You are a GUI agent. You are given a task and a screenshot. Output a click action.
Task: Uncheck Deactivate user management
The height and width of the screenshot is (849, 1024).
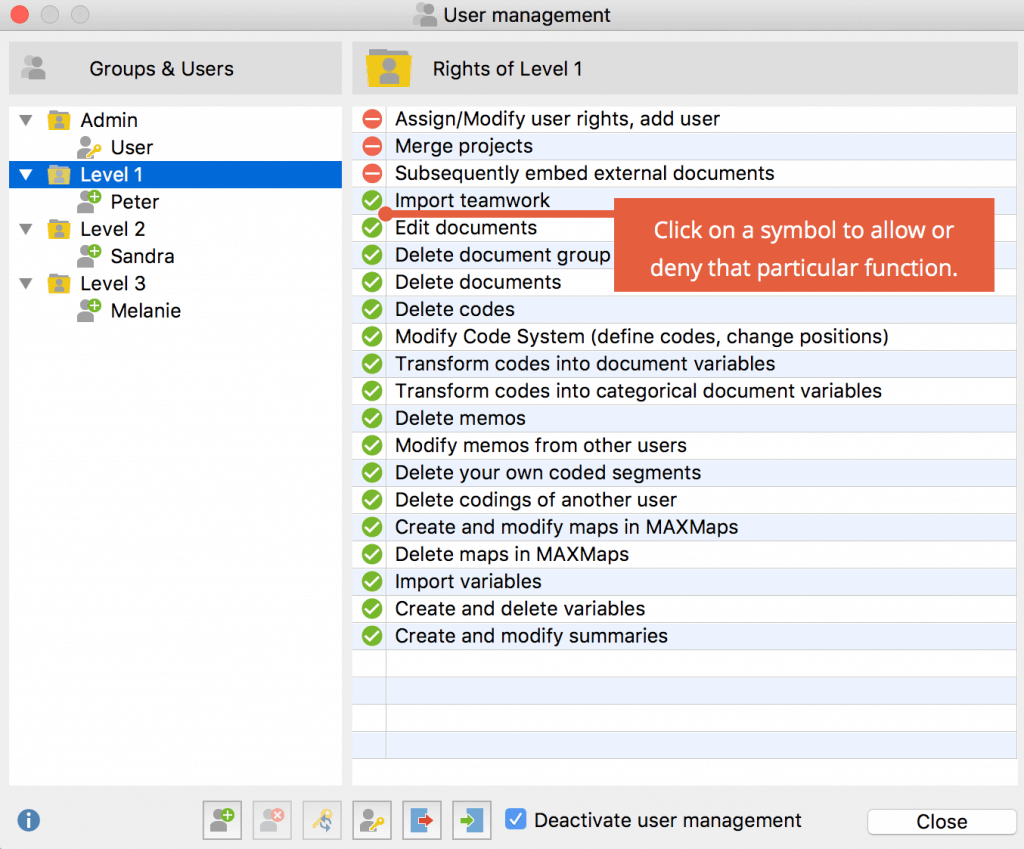point(516,819)
